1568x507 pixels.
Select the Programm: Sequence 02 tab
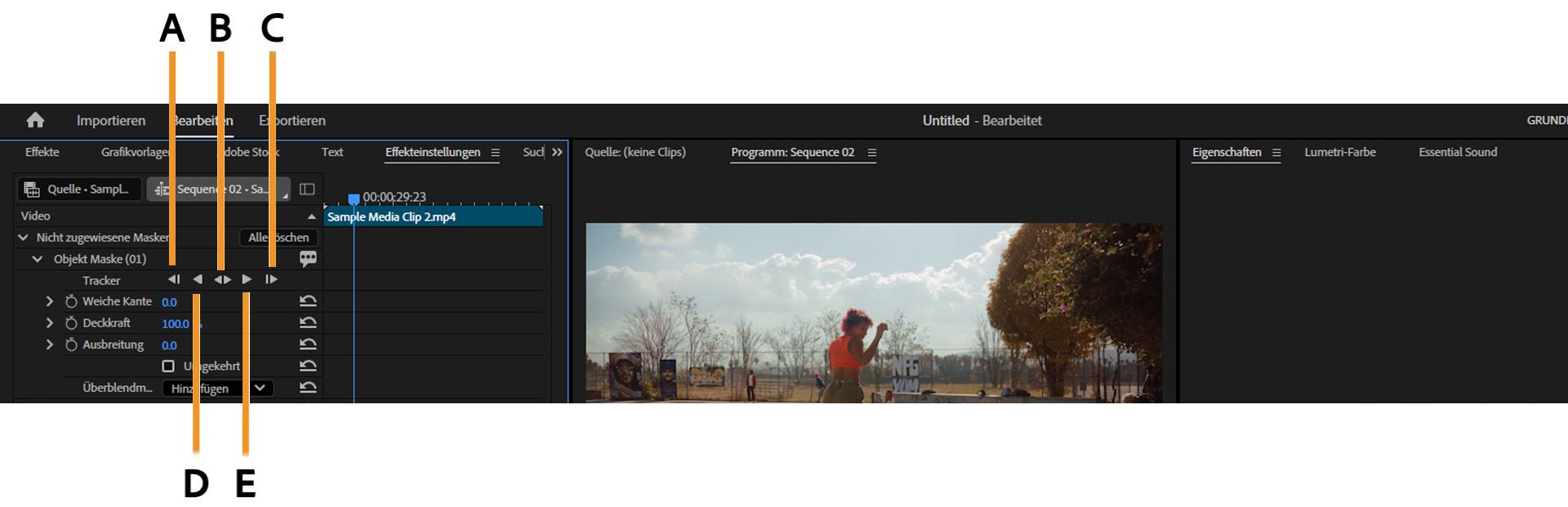click(x=792, y=152)
